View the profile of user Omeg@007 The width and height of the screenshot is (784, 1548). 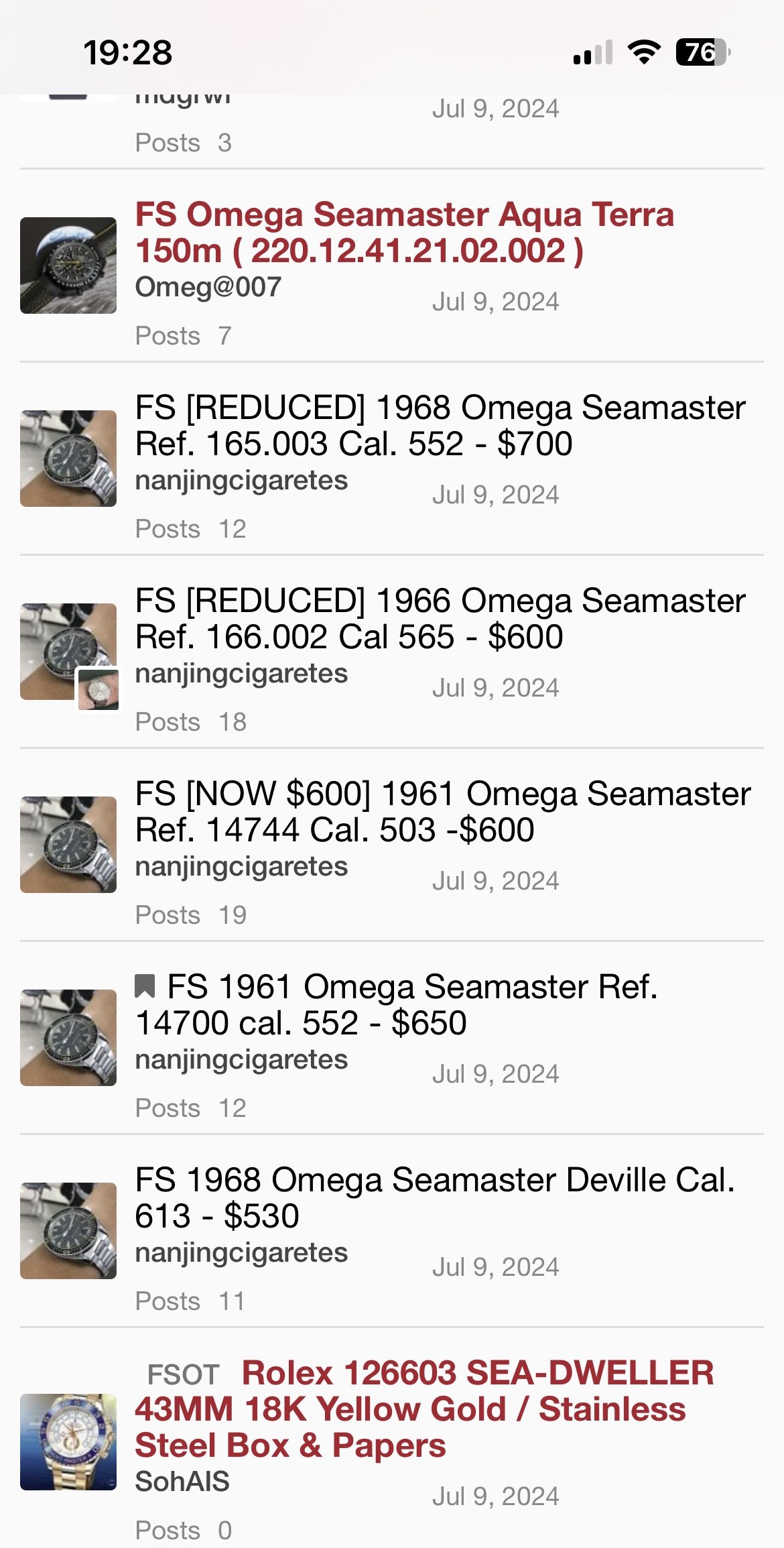tap(208, 288)
